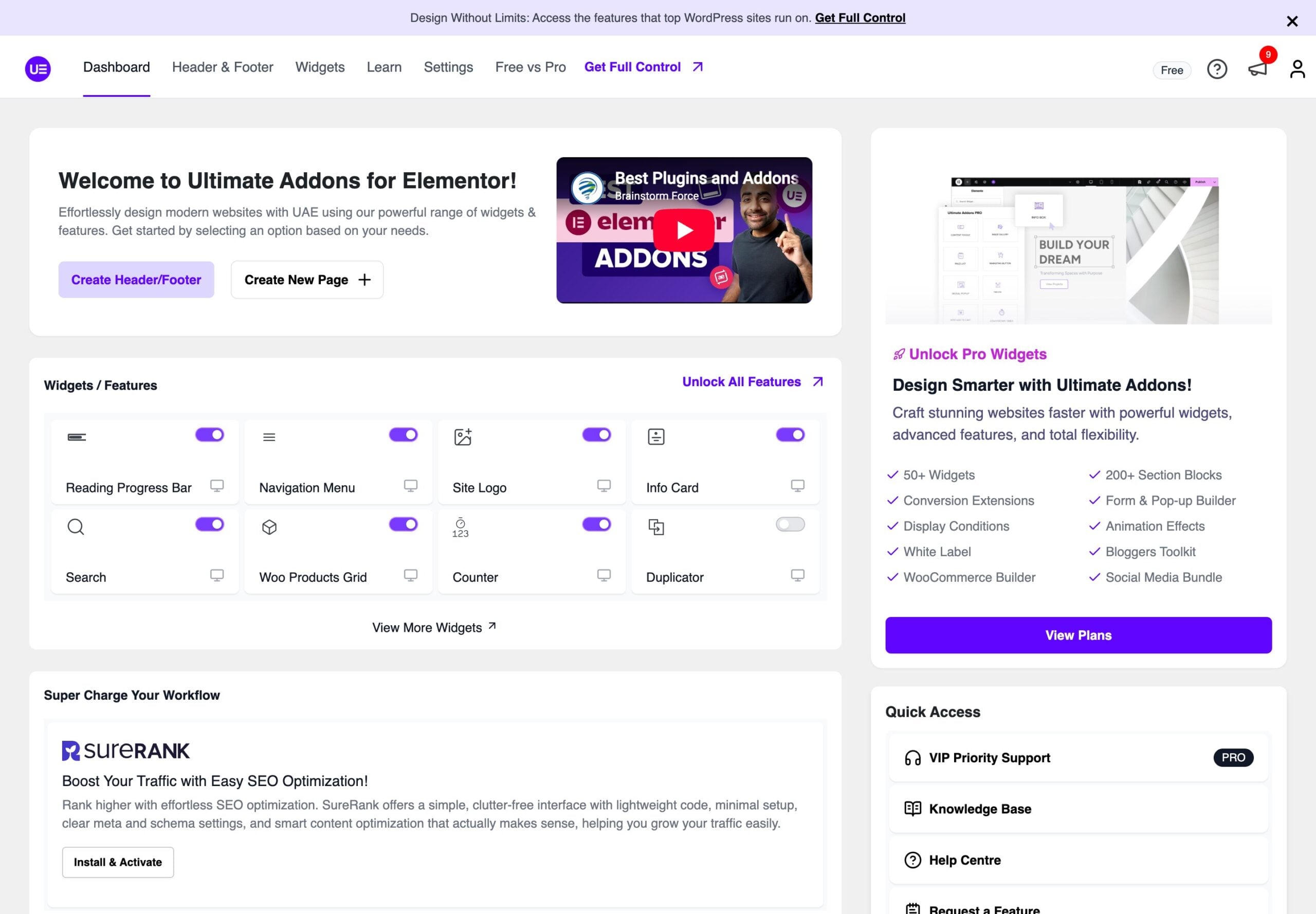Disable the Woo Products Grid toggle
Image resolution: width=1316 pixels, height=914 pixels.
pos(403,524)
